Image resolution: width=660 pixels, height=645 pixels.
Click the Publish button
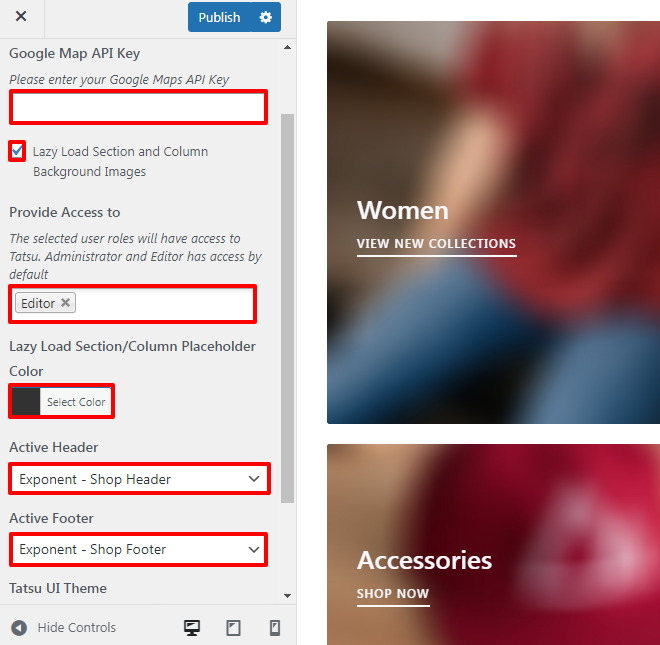(x=219, y=17)
